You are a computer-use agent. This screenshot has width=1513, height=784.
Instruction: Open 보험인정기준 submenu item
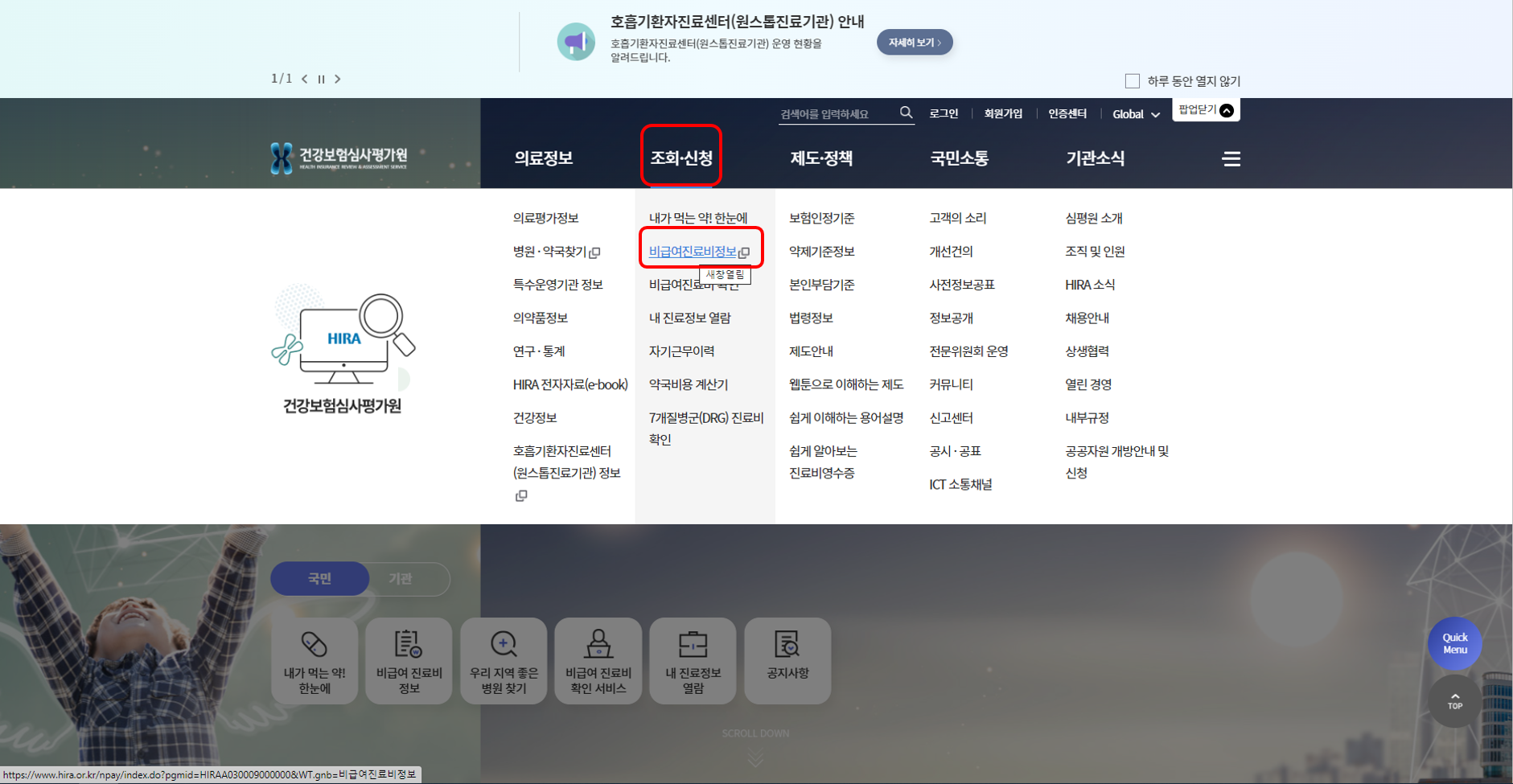click(x=821, y=218)
